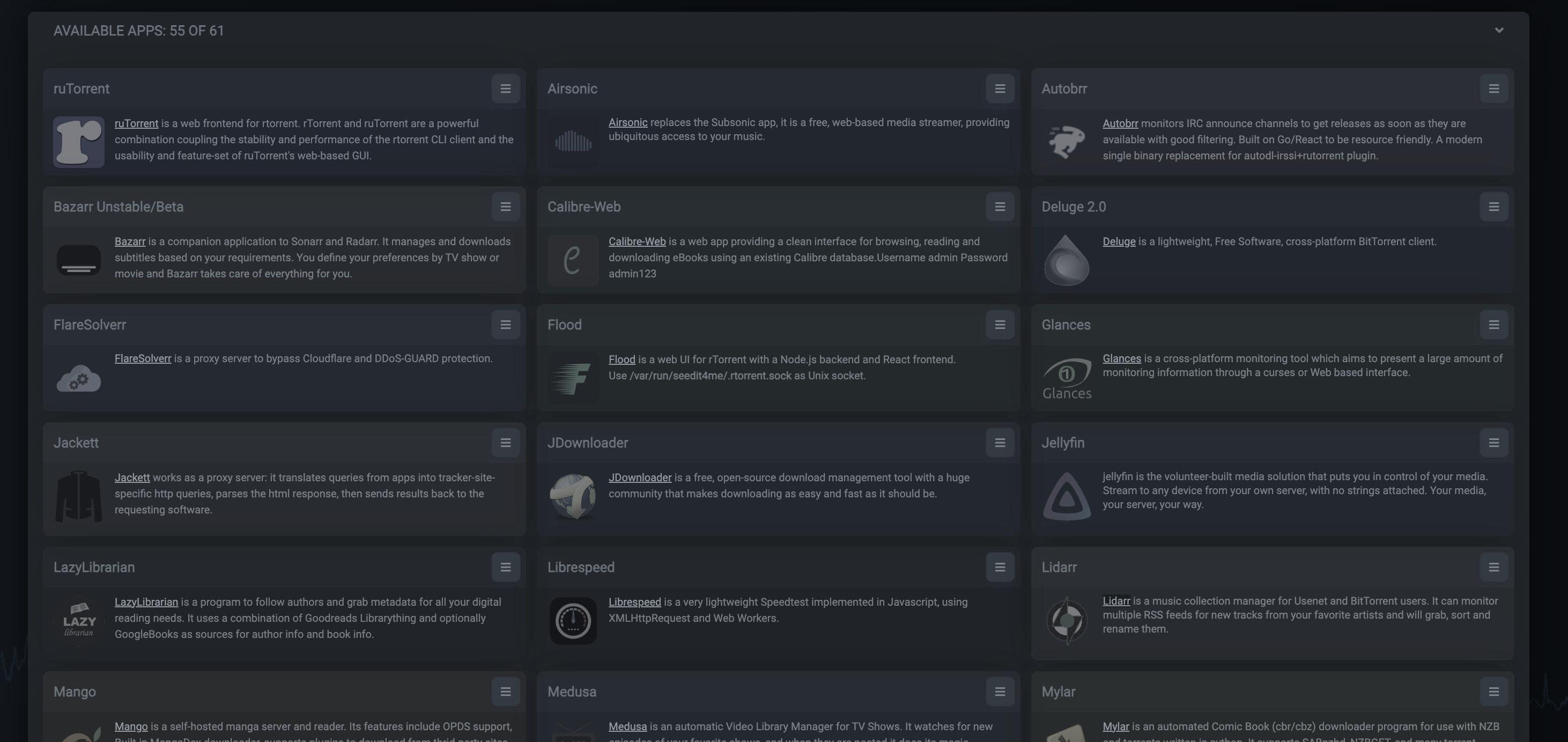The height and width of the screenshot is (742, 1568).
Task: Click the Flood app logo icon
Action: pos(573,378)
